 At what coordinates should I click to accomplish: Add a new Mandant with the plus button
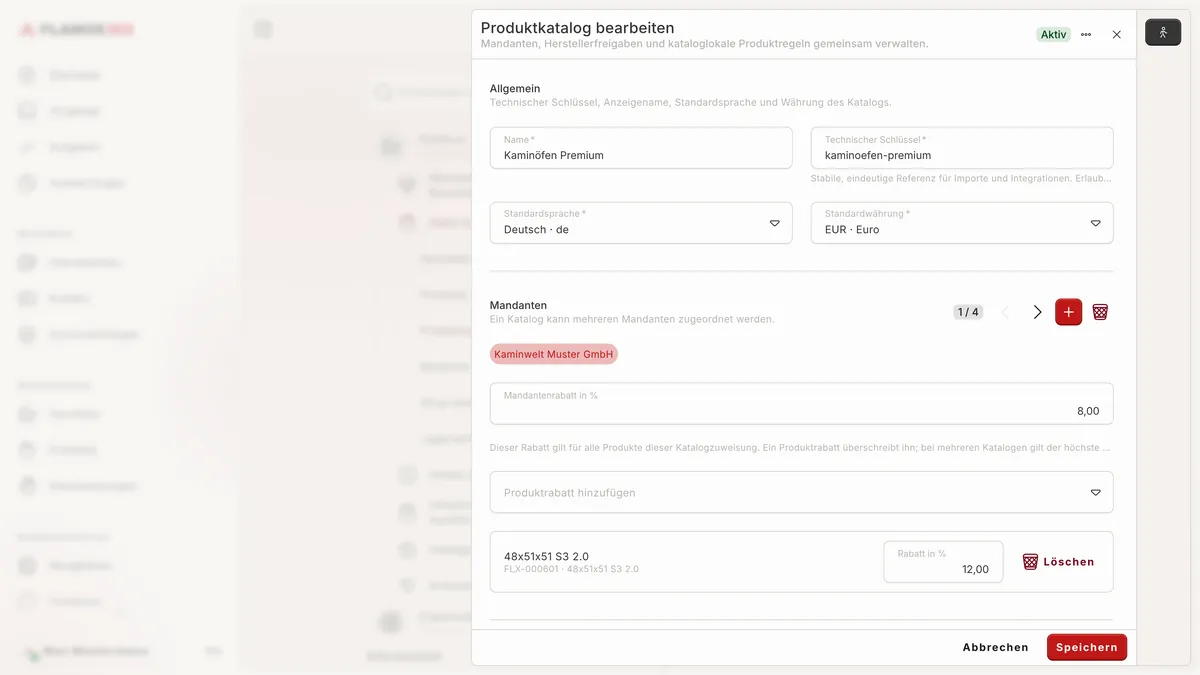pos(1069,312)
